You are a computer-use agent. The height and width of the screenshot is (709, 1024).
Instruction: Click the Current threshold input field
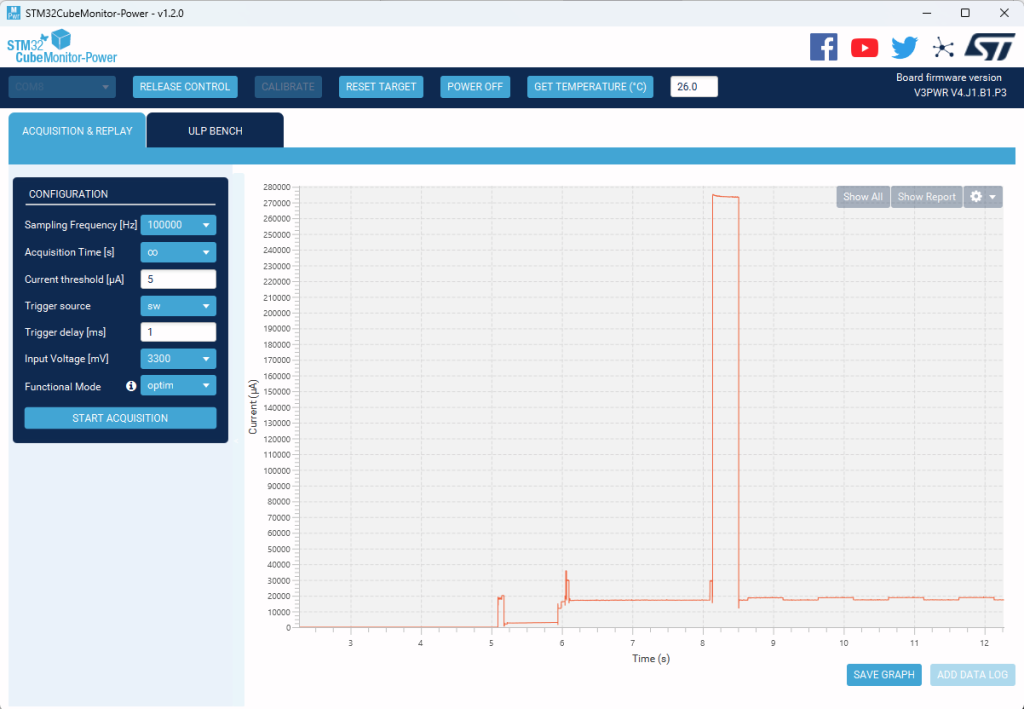[178, 279]
